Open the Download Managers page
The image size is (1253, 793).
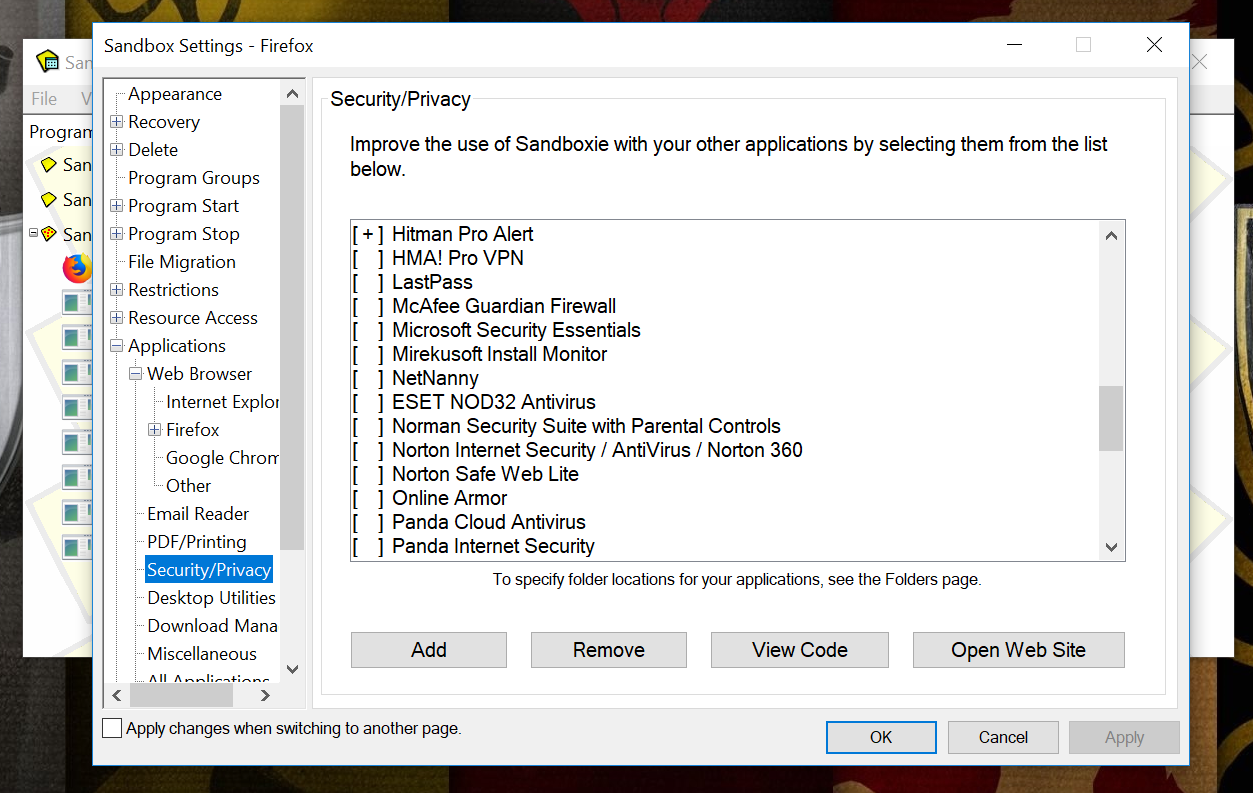(x=213, y=626)
